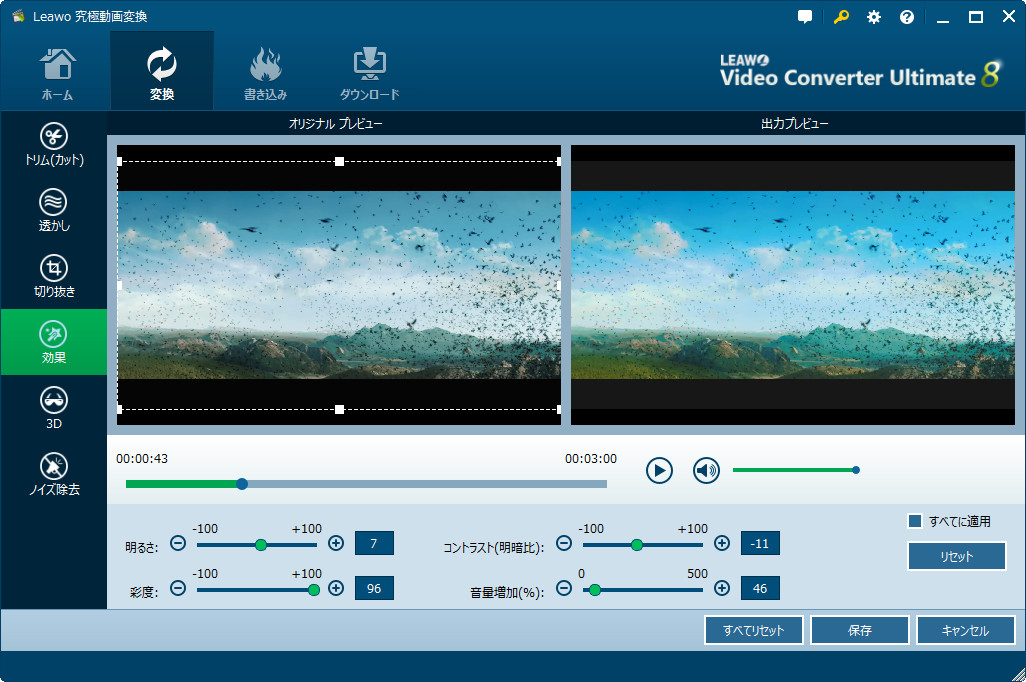The width and height of the screenshot is (1026, 682).
Task: Click the Save (保存) button
Action: coord(859,631)
